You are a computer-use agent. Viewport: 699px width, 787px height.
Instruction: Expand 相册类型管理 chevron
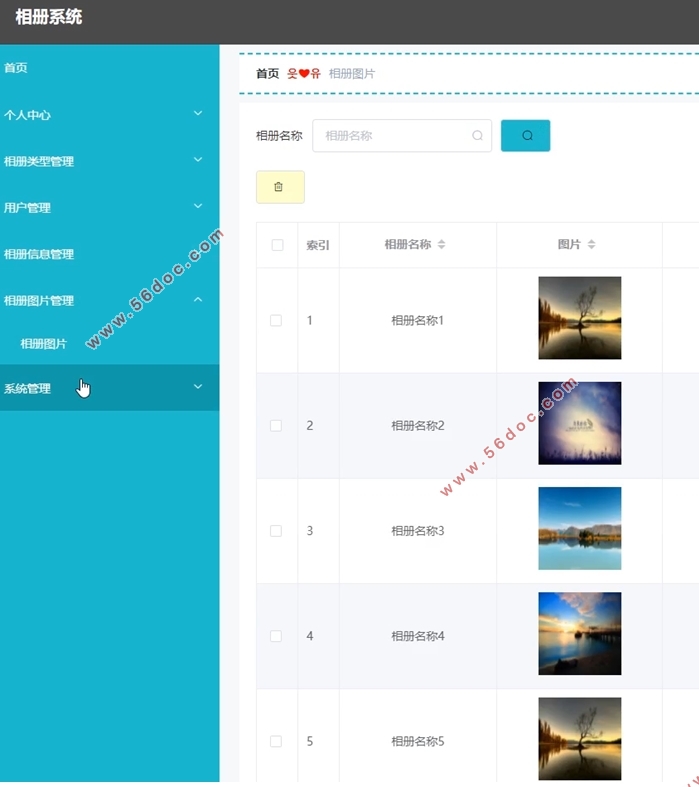(198, 160)
